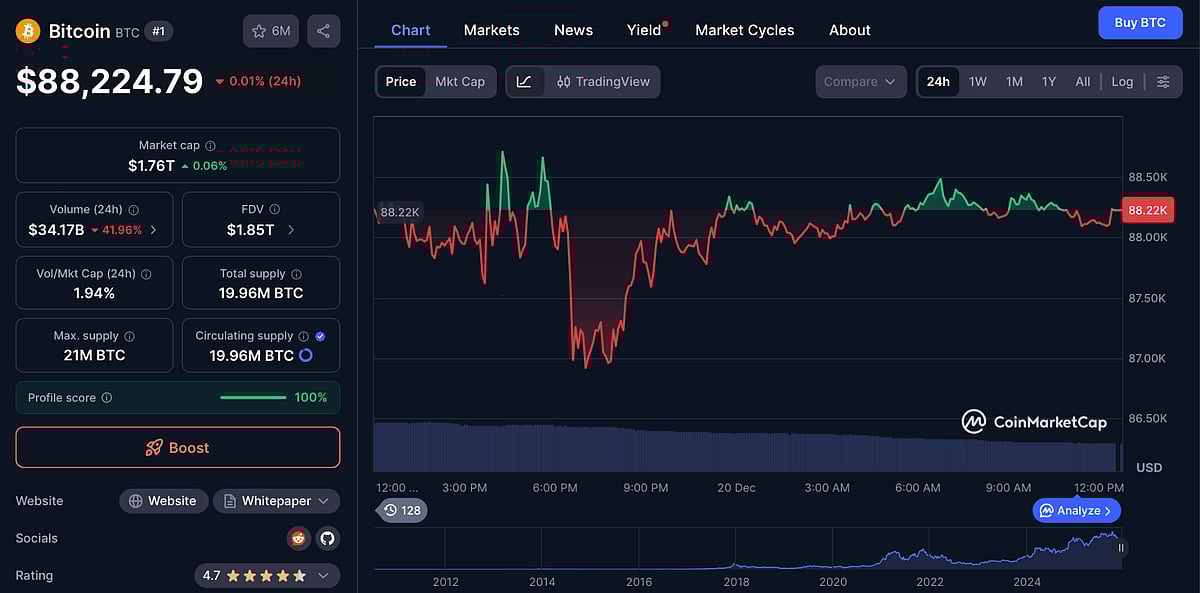The height and width of the screenshot is (593, 1200).
Task: Toggle the 6M watchlist star
Action: [x=270, y=31]
